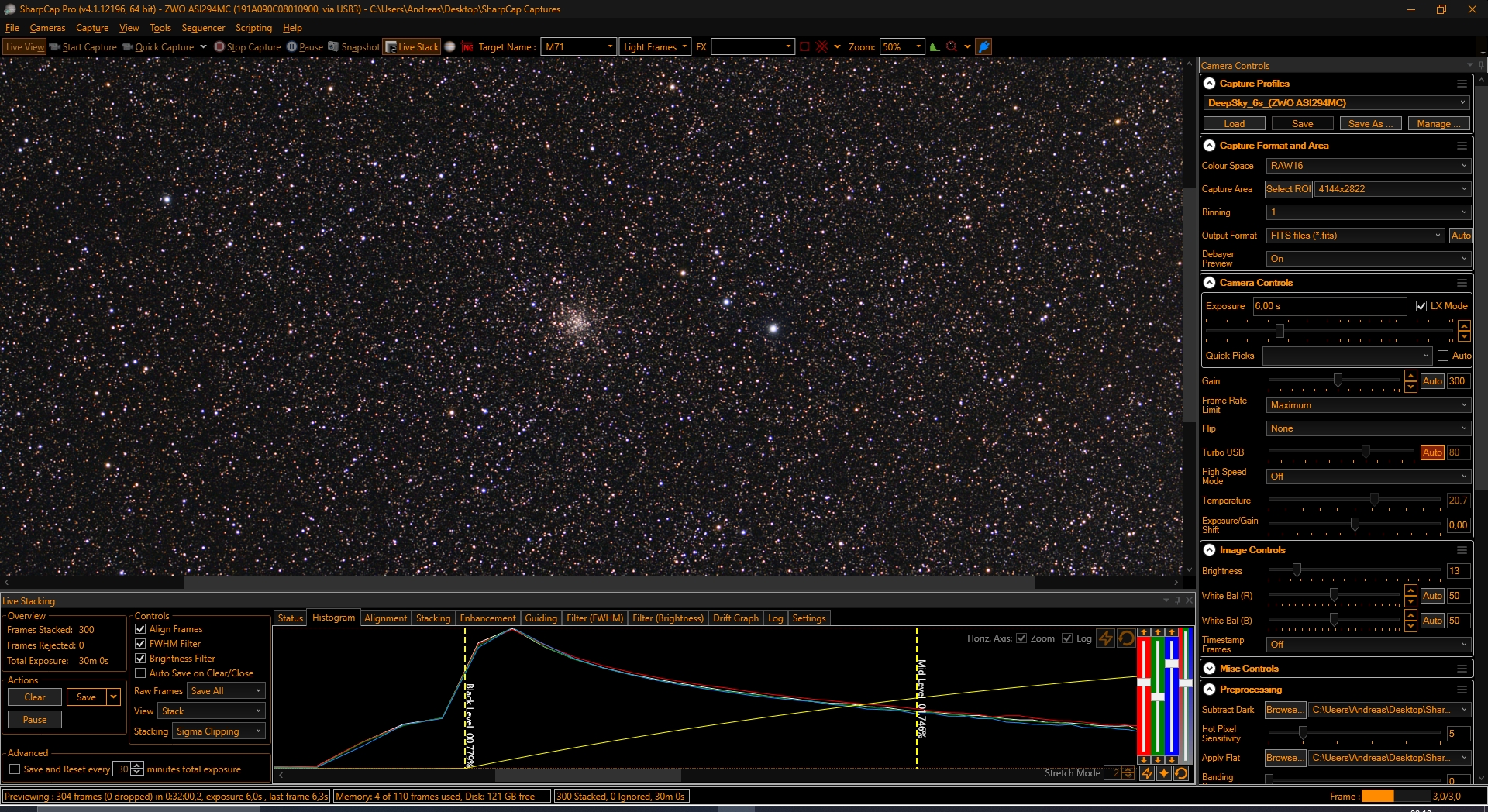This screenshot has width=1488, height=812.
Task: Click the top reset arrow beside the Log checkbox
Action: pyautogui.click(x=1126, y=638)
